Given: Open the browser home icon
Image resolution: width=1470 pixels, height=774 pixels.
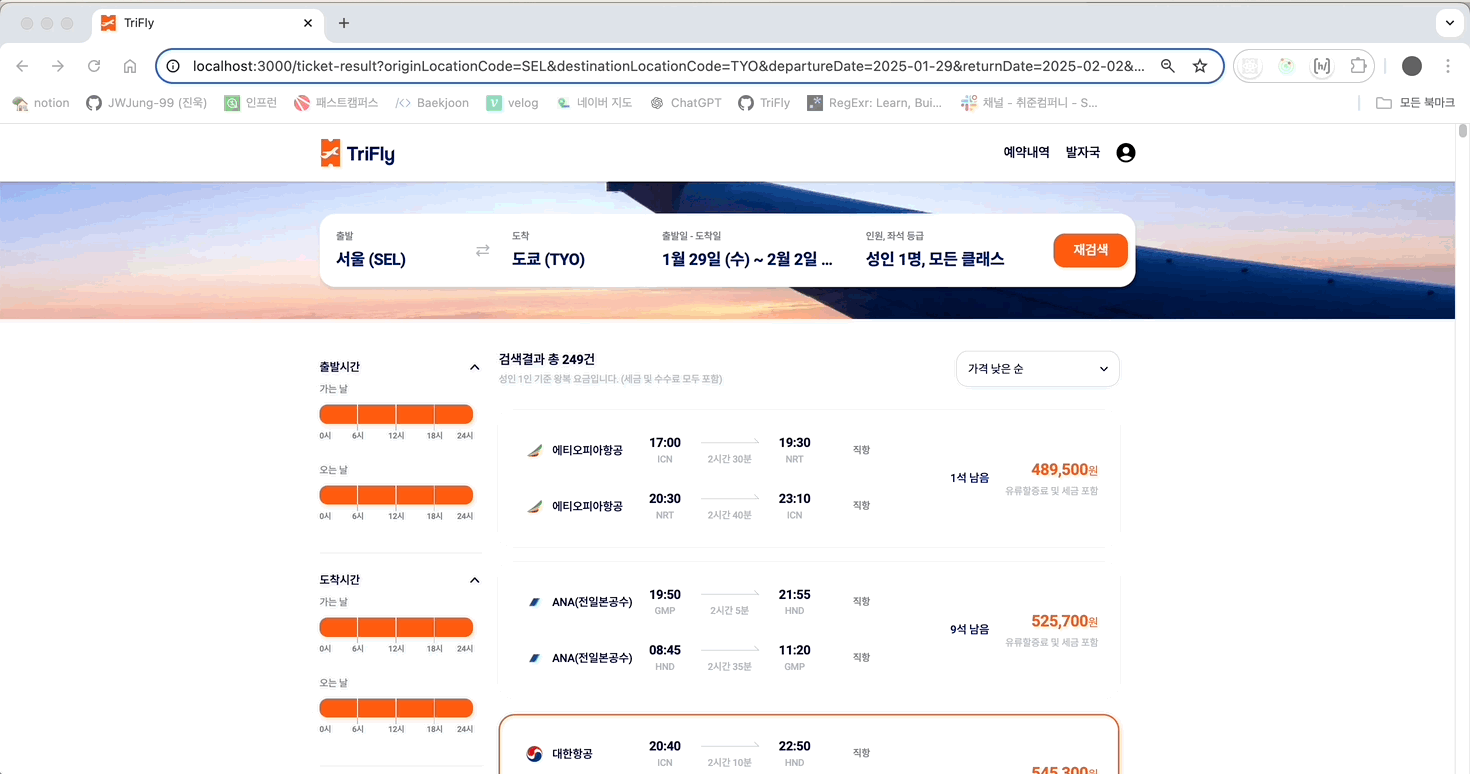Looking at the screenshot, I should tap(130, 66).
